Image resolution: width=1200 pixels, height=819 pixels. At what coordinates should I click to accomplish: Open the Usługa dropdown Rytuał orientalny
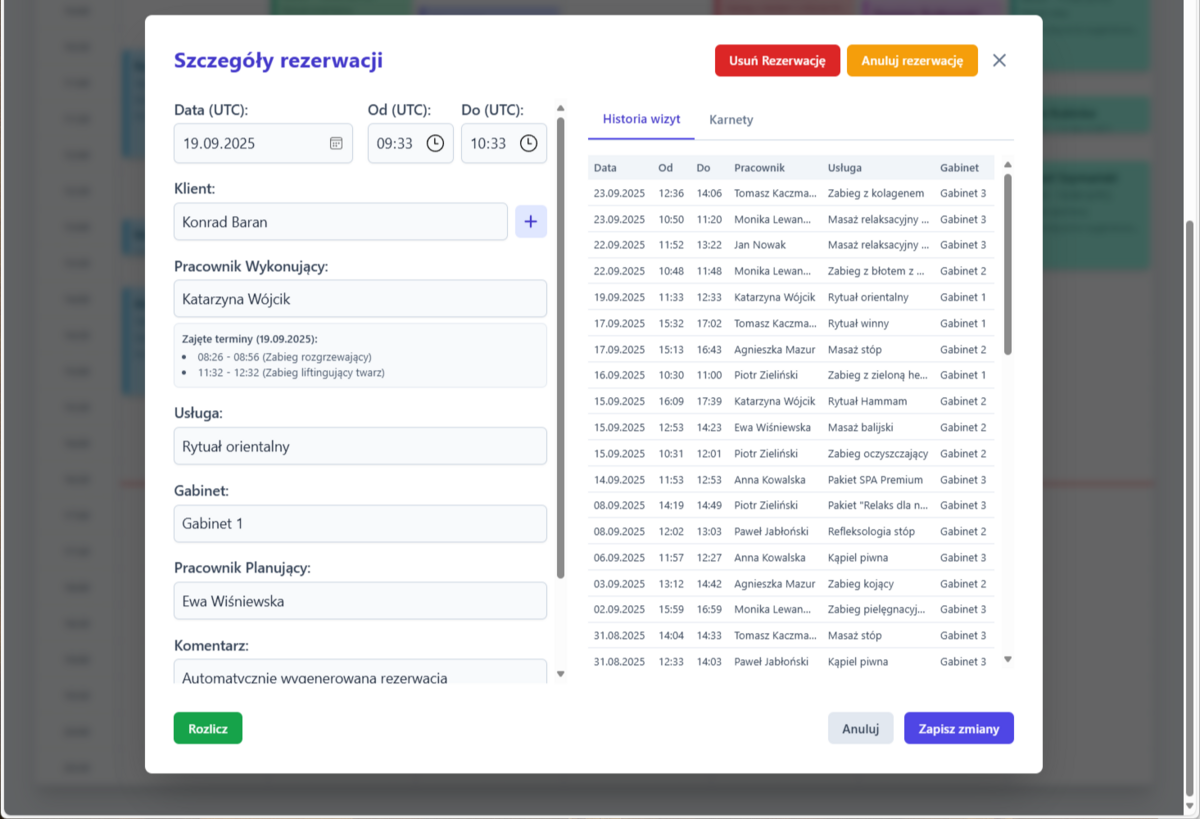360,446
